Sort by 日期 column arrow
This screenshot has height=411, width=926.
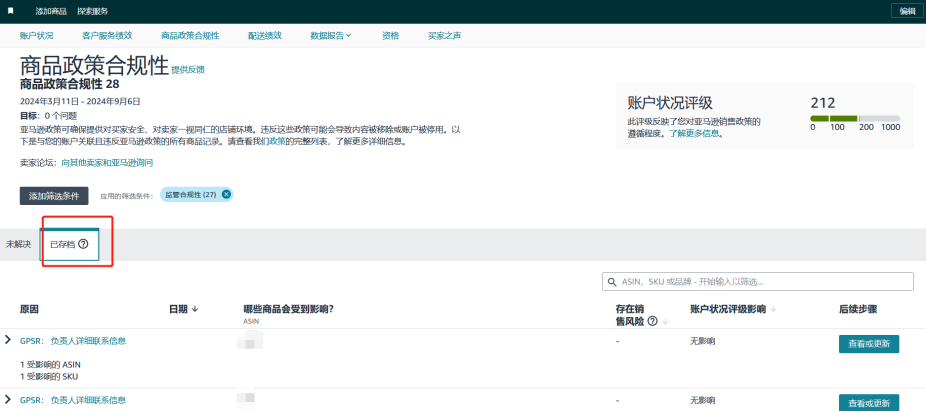tap(194, 309)
